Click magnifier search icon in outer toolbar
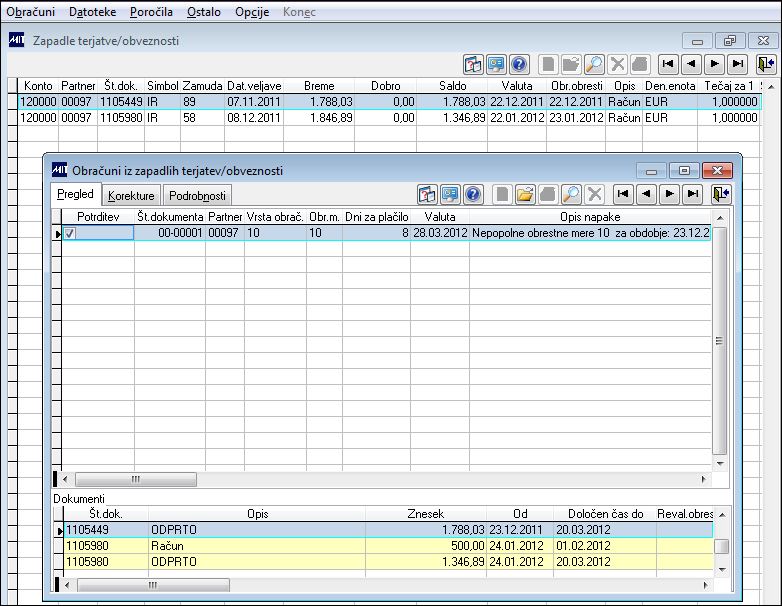This screenshot has height=606, width=782. tap(594, 64)
